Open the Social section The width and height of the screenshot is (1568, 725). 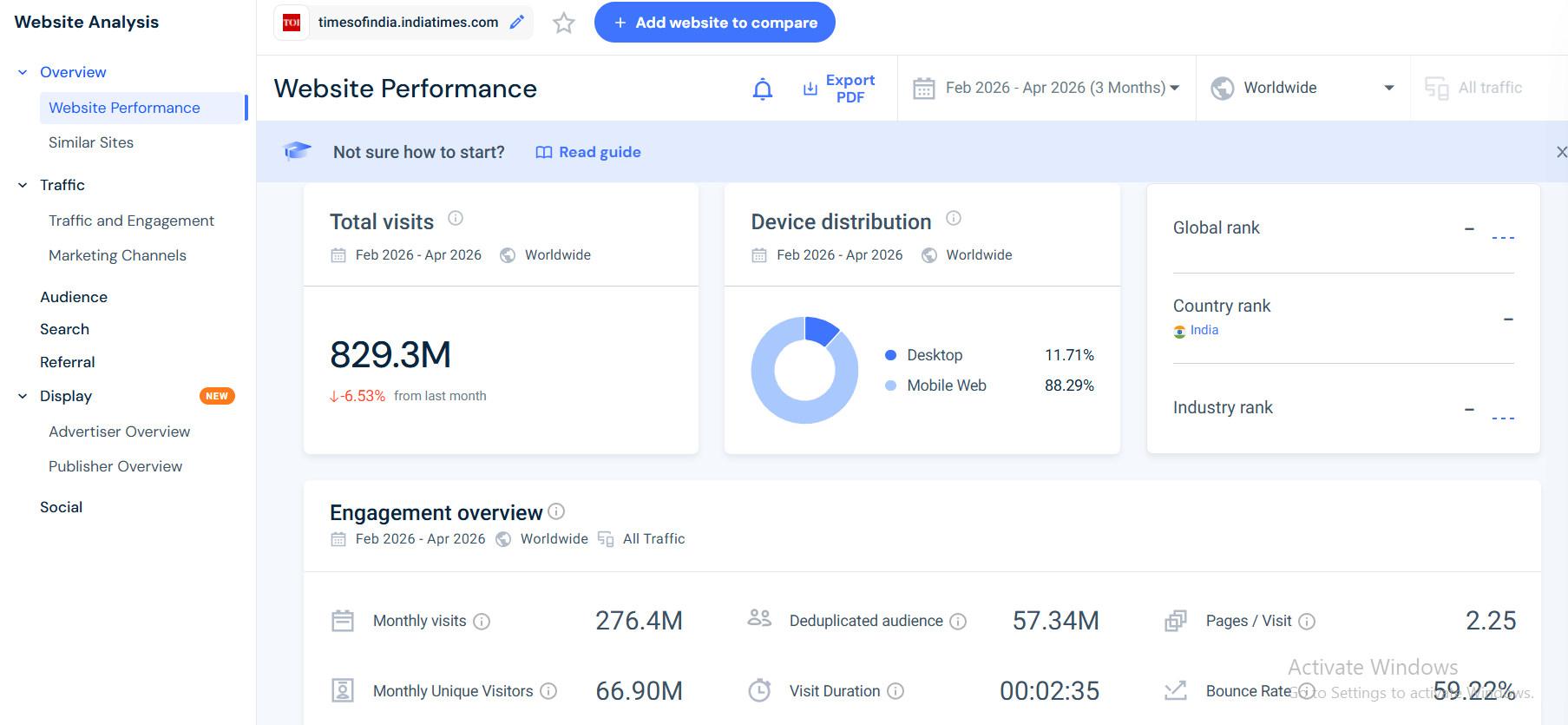(61, 507)
